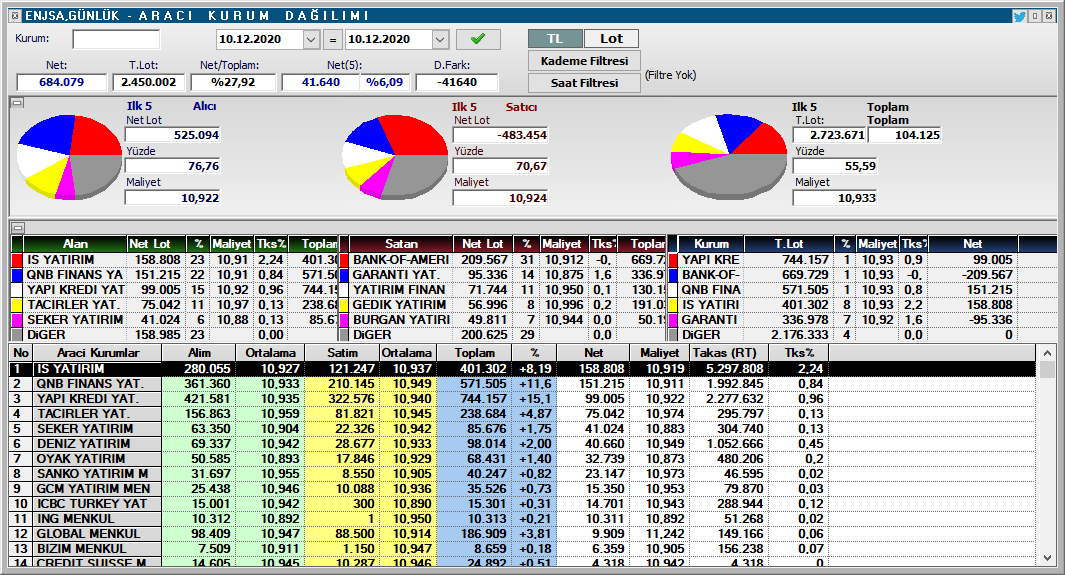Screen dimensions: 1065x575
Task: Select the DENIZ YATIRIM row
Action: pos(522,443)
